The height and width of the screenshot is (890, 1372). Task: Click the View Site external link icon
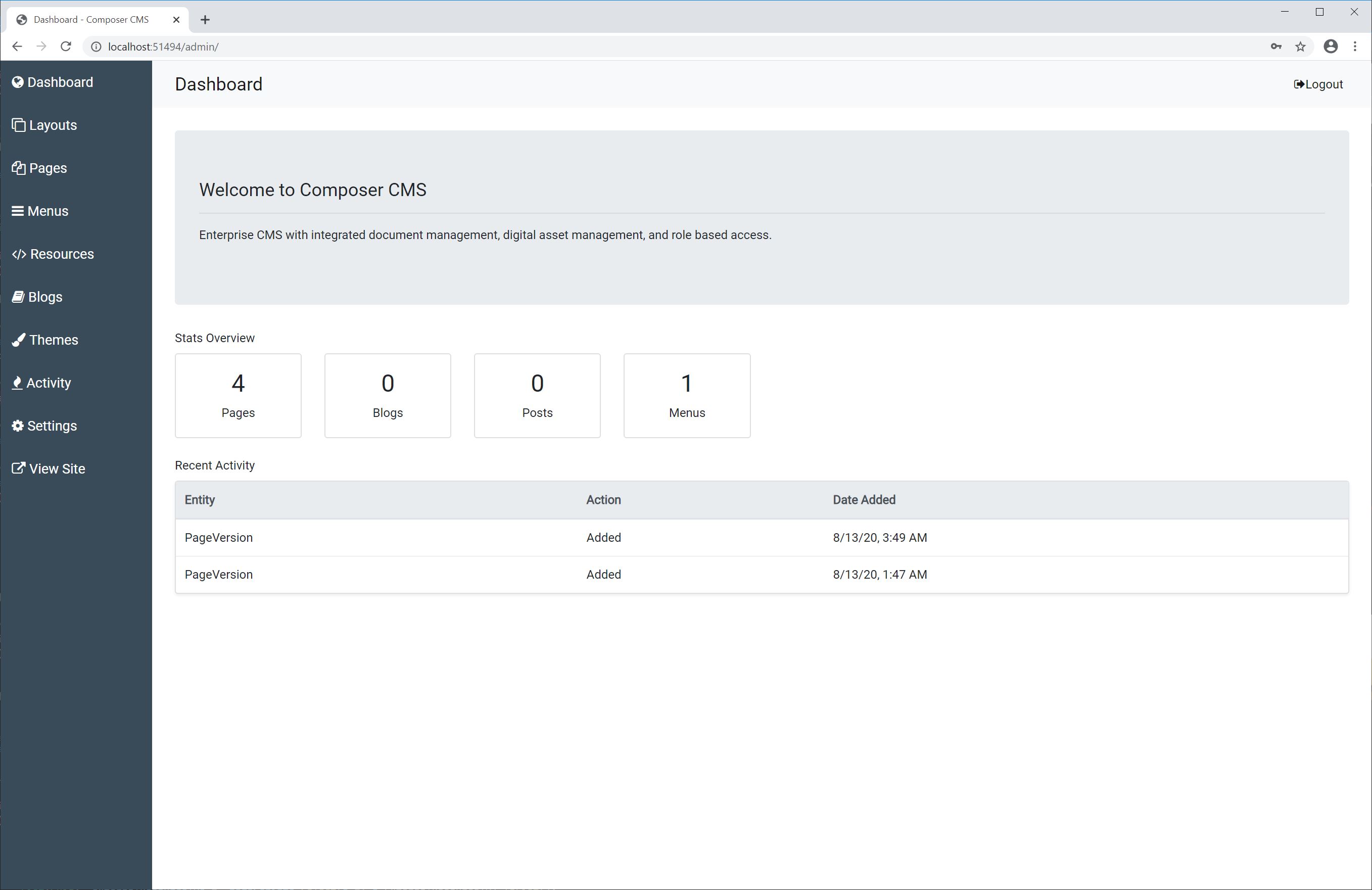click(19, 469)
